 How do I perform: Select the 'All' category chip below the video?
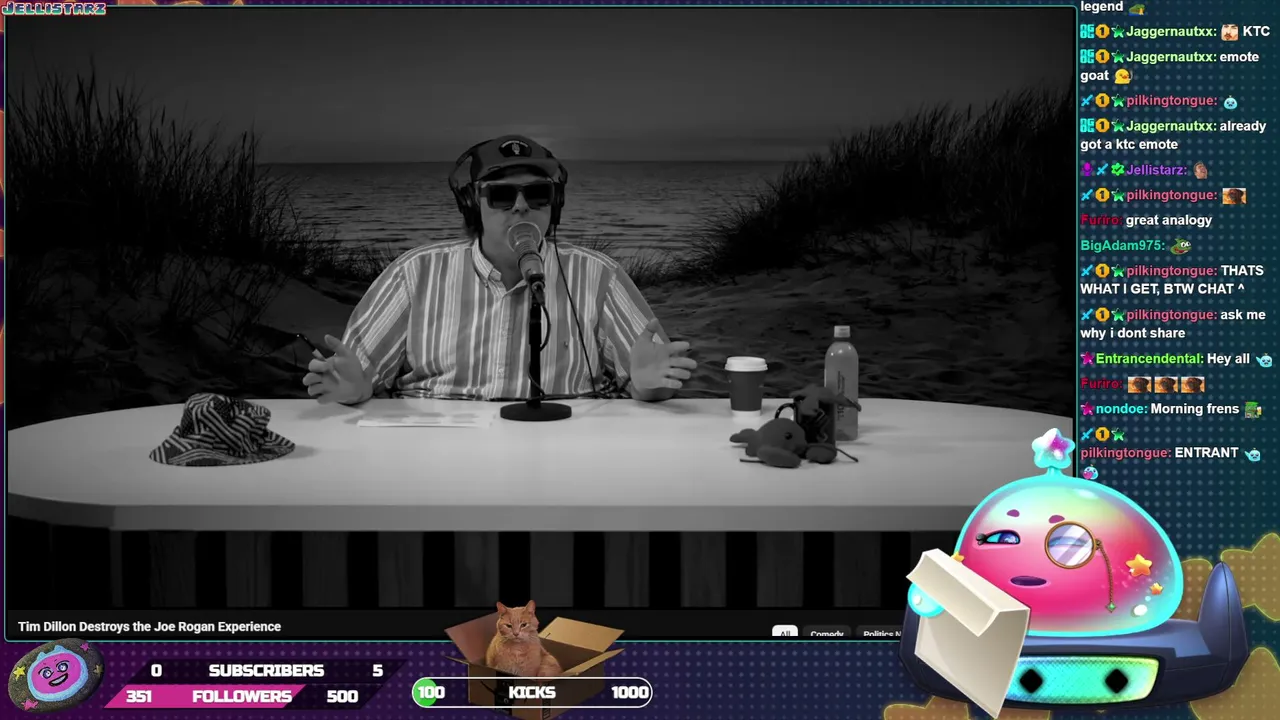pos(785,633)
